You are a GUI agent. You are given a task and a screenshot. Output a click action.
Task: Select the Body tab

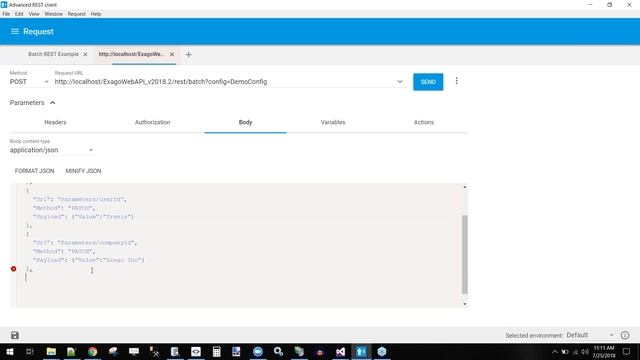[245, 122]
